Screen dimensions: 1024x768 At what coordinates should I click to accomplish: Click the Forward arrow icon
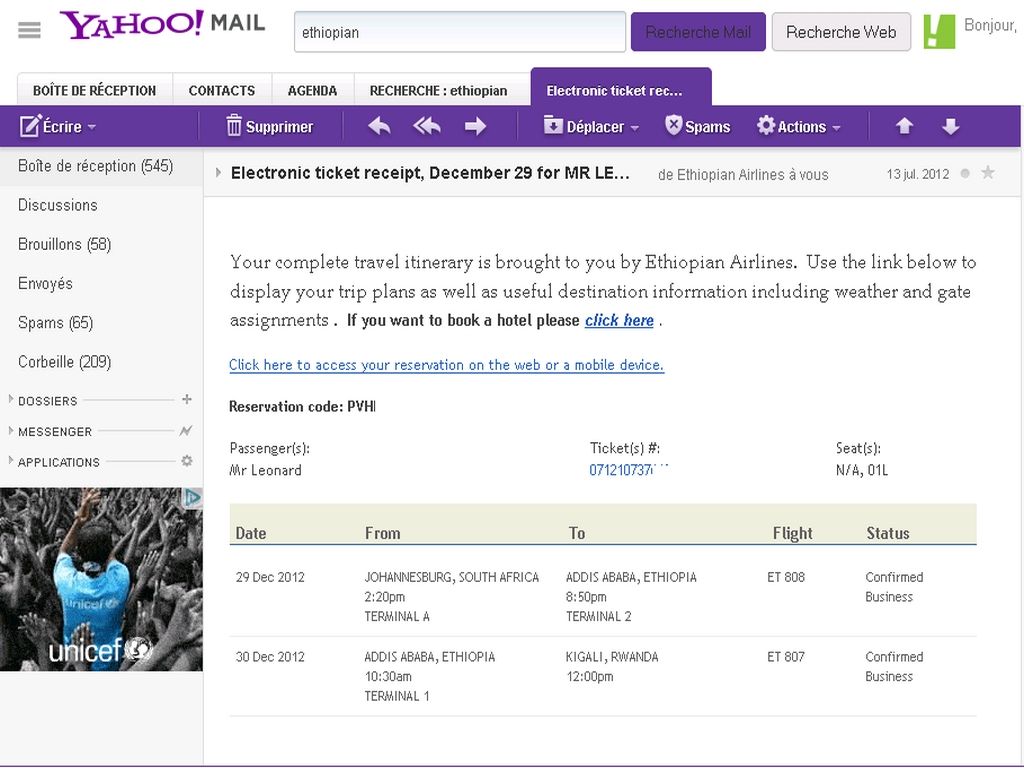click(x=476, y=126)
